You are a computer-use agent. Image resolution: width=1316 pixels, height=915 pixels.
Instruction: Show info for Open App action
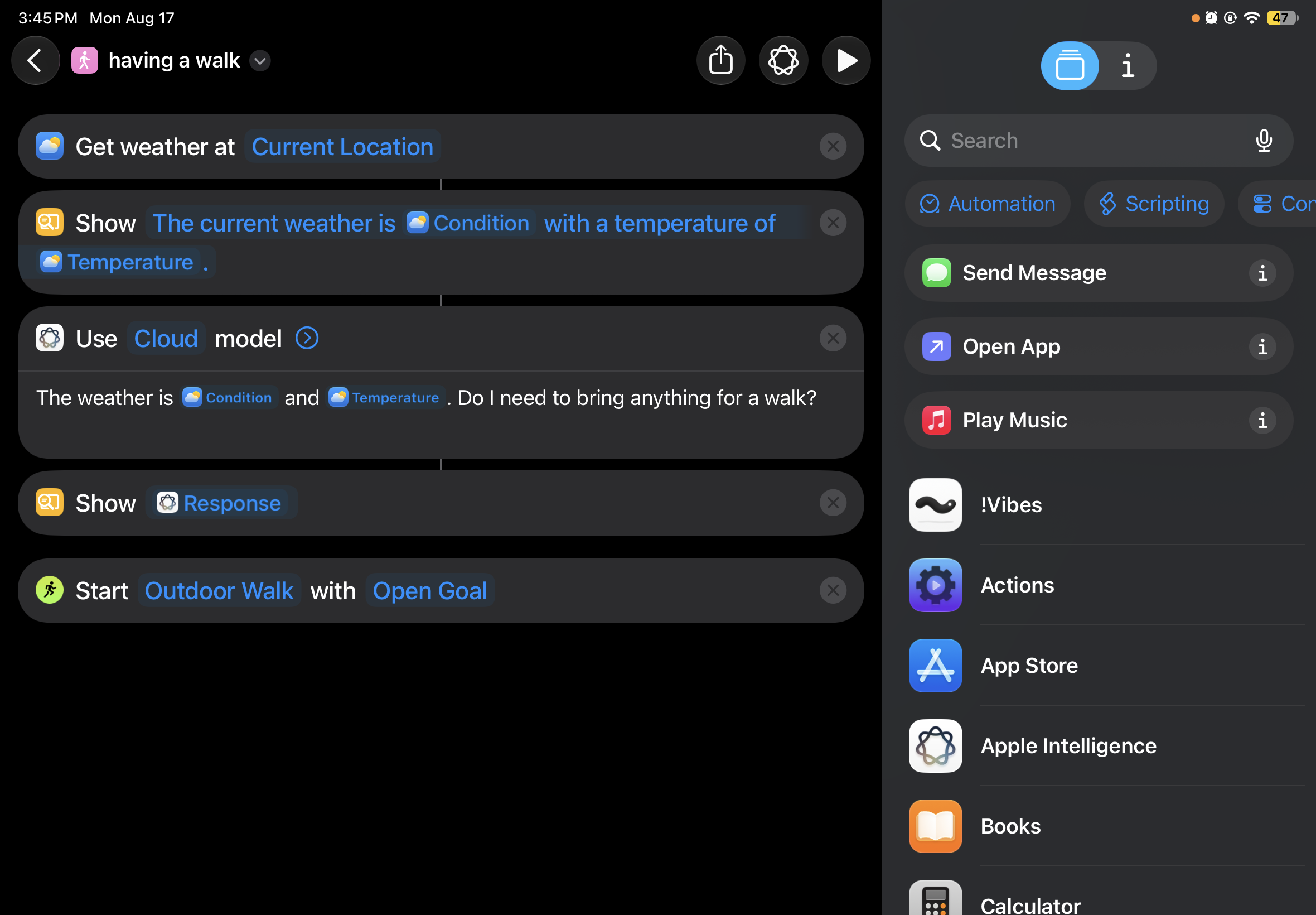pos(1262,347)
